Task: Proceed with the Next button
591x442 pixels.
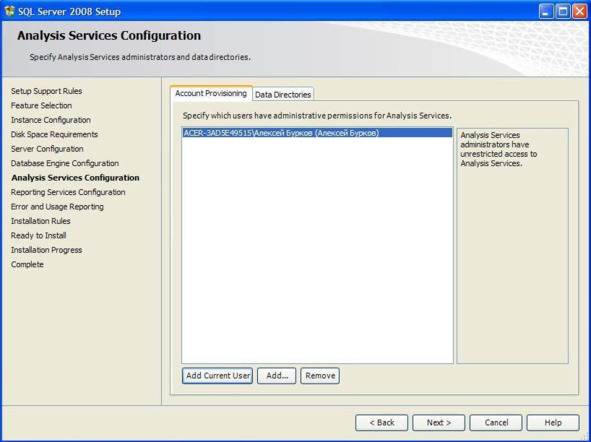Action: pyautogui.click(x=439, y=423)
